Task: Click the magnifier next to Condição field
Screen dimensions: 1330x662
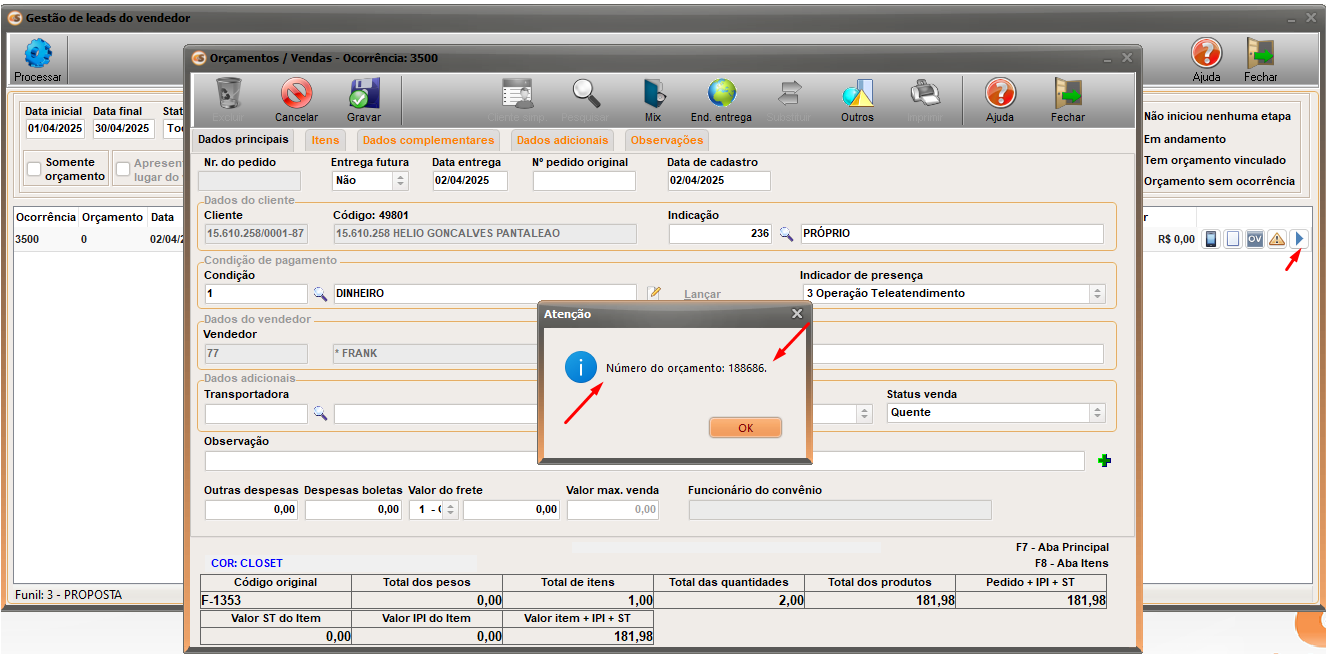Action: click(320, 294)
